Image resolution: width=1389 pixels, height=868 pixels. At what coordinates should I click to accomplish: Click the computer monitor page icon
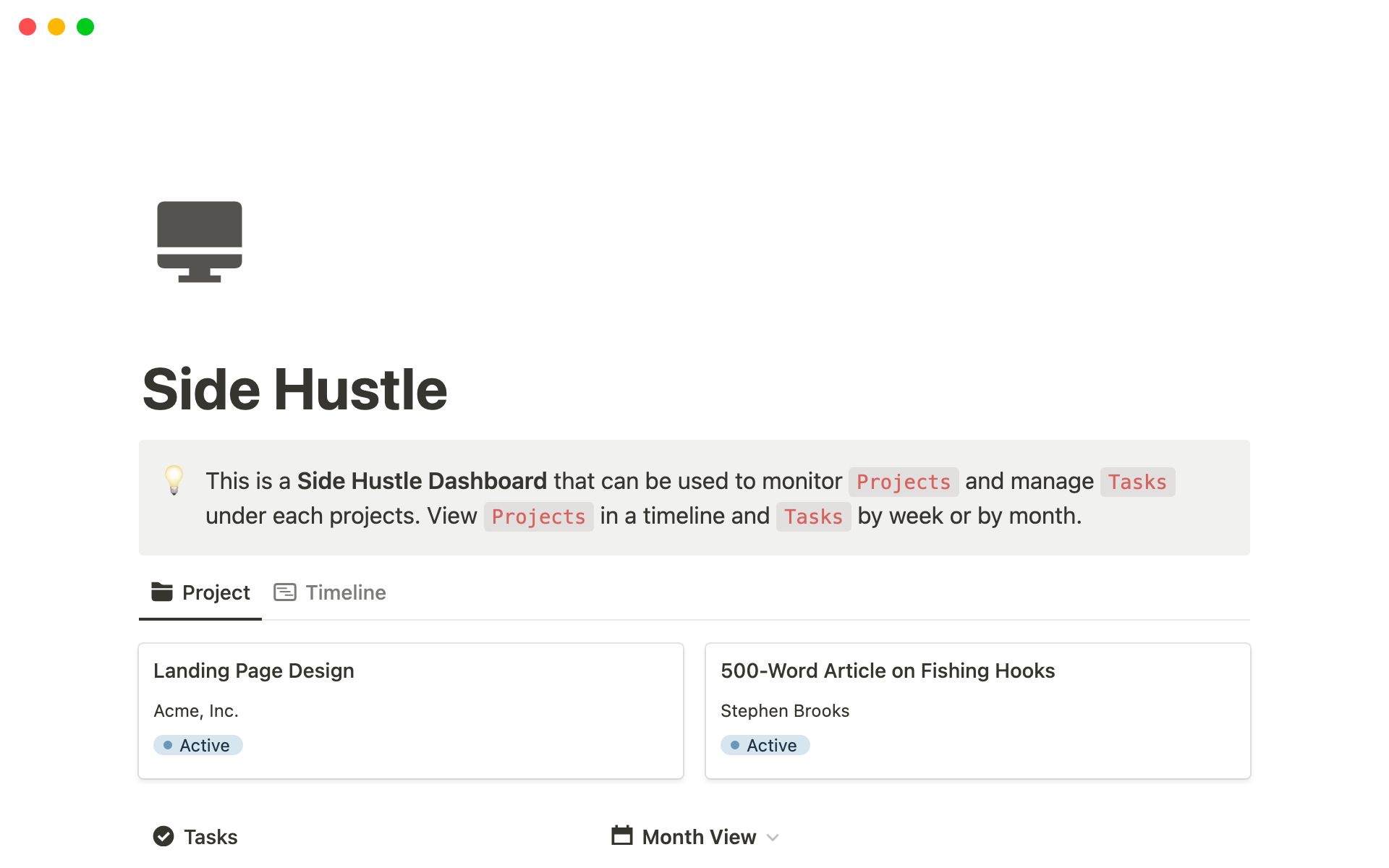click(x=200, y=242)
